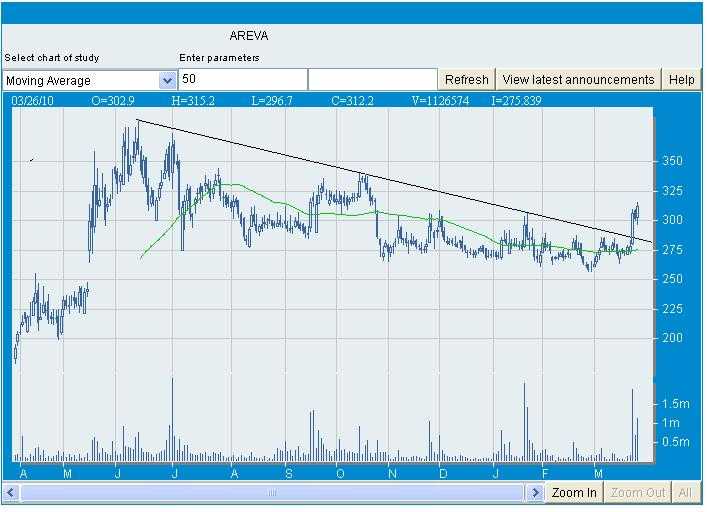Click the 350 price axis label

pyautogui.click(x=672, y=161)
